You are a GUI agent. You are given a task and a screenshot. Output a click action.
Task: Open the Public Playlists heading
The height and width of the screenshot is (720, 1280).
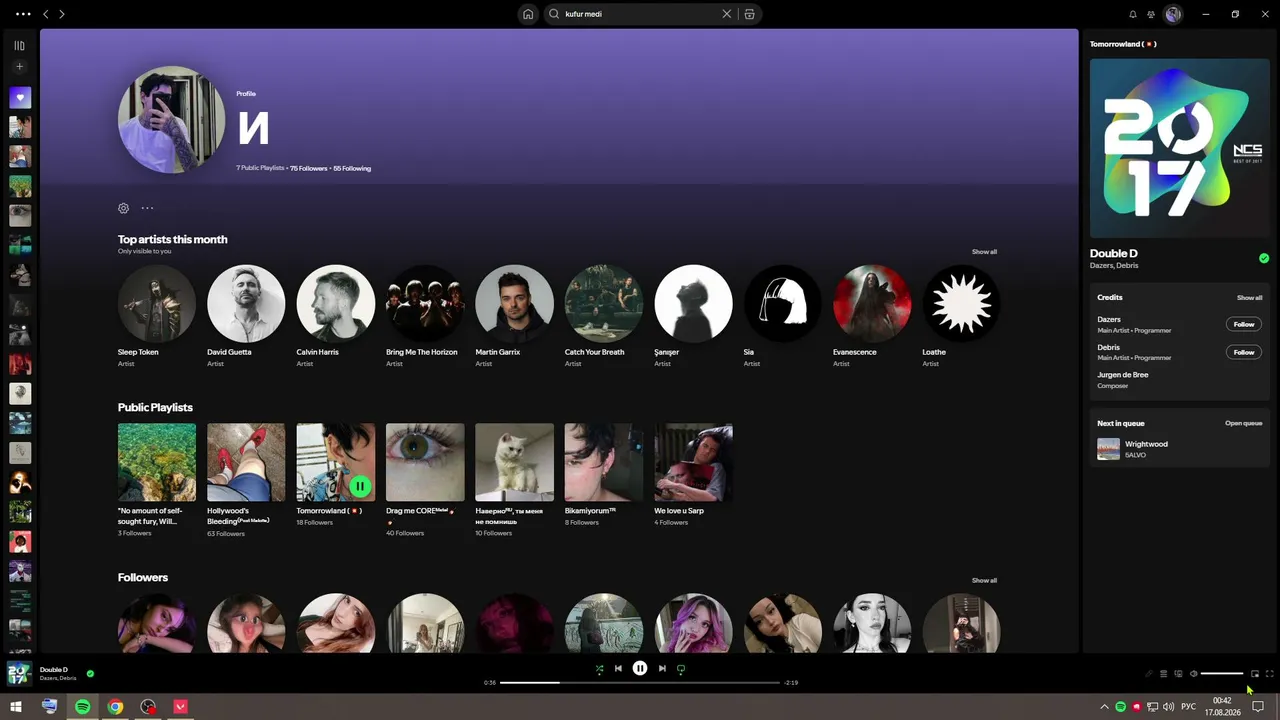[155, 407]
